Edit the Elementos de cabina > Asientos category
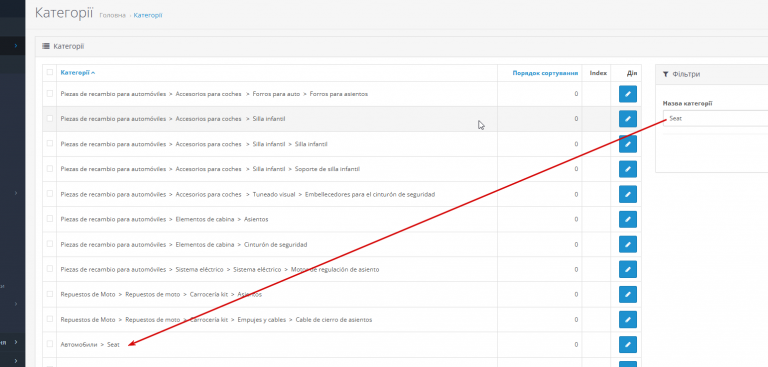The image size is (768, 367). pos(627,219)
